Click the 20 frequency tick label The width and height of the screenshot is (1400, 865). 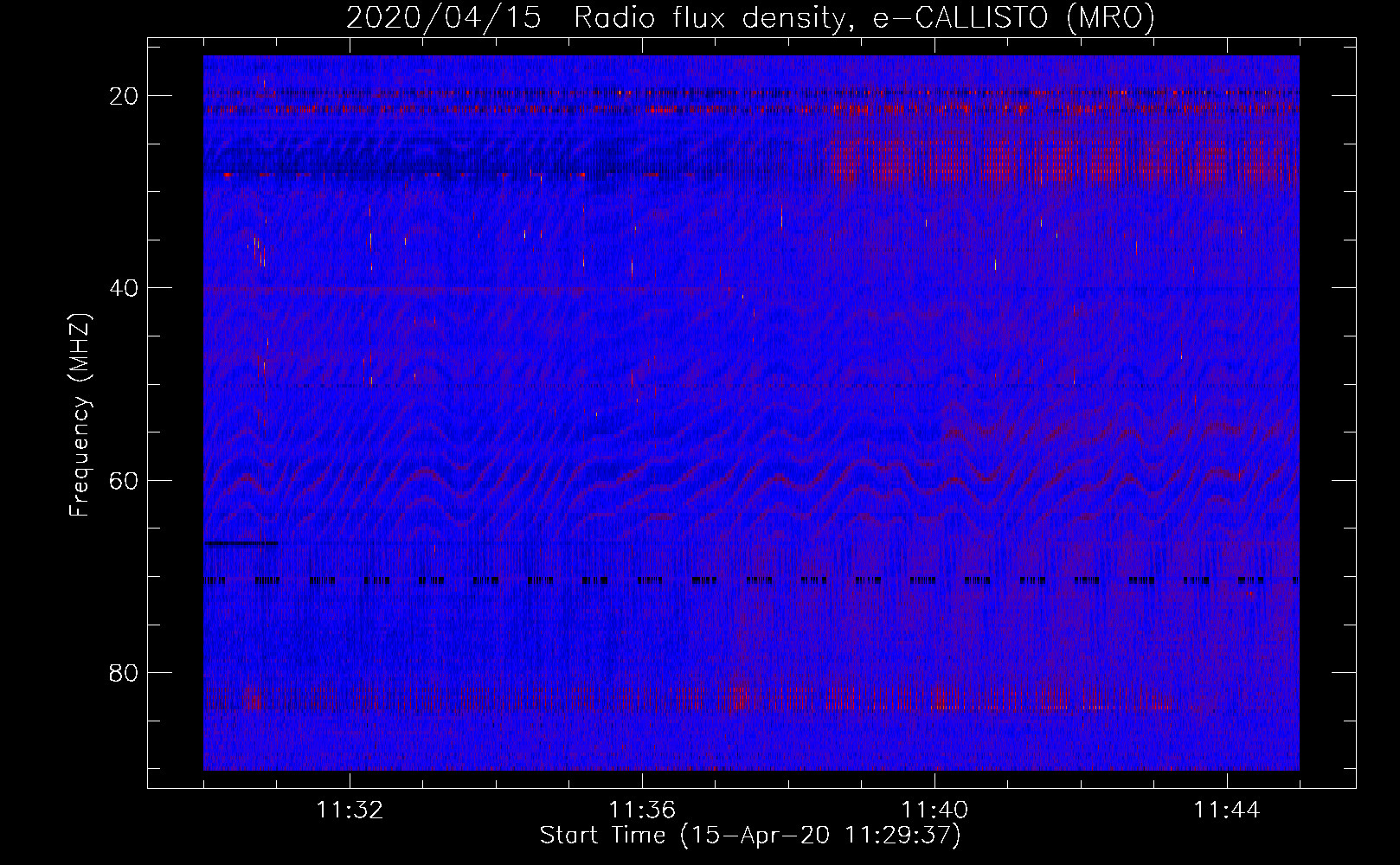point(124,96)
